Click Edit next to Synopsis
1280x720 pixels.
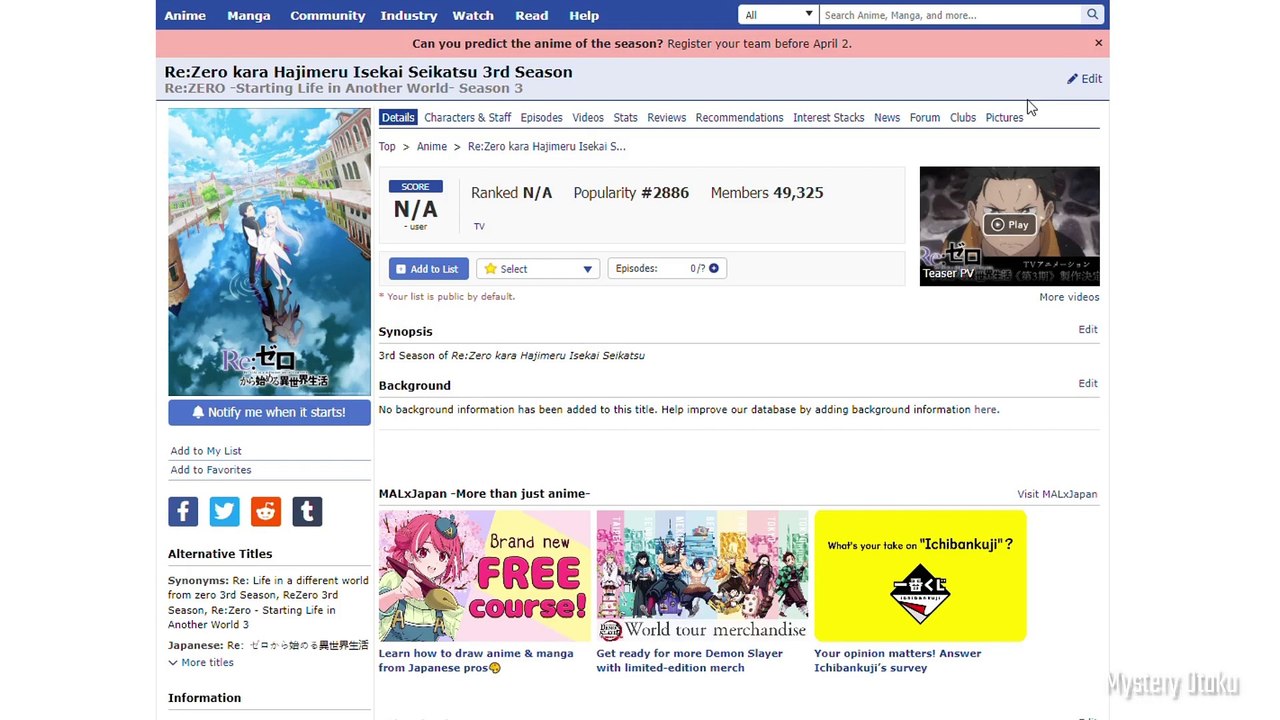click(x=1088, y=329)
